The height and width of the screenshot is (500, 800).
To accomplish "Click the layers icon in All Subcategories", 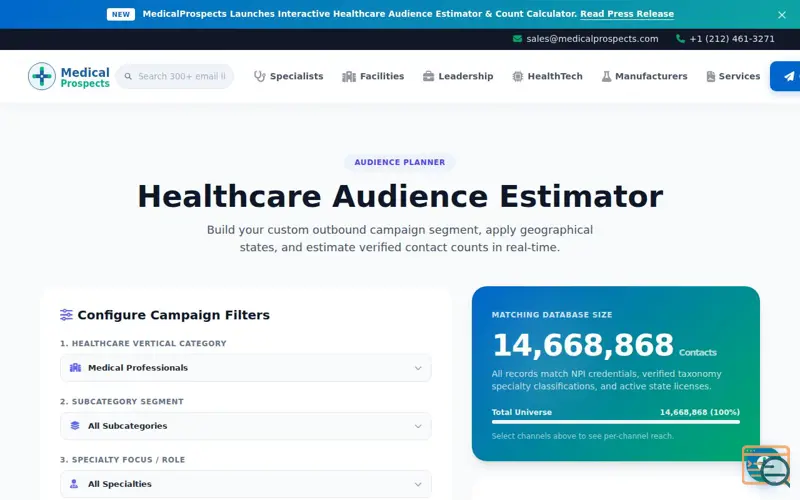I will (75, 426).
